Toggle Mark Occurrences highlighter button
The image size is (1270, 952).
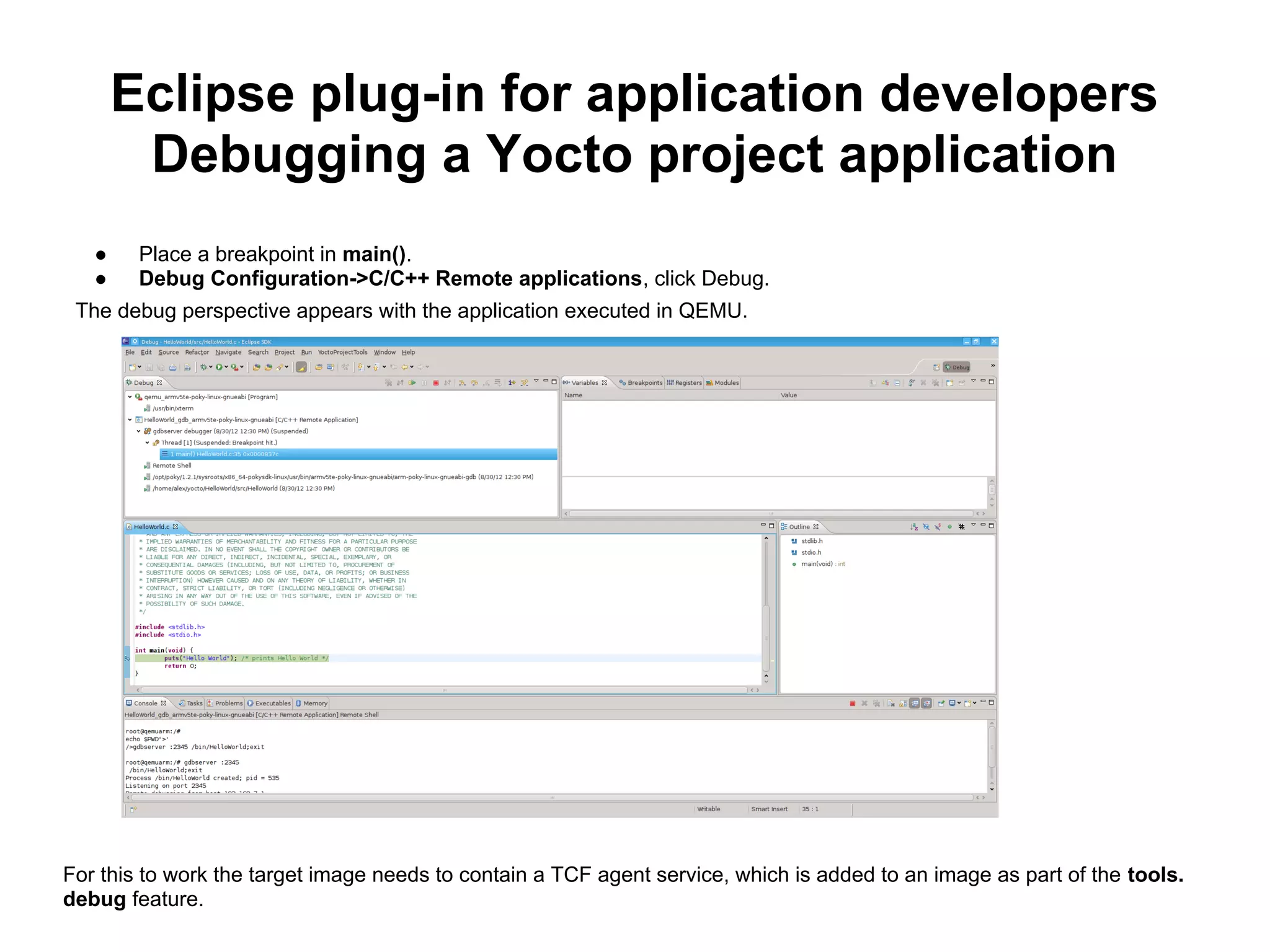tap(301, 367)
